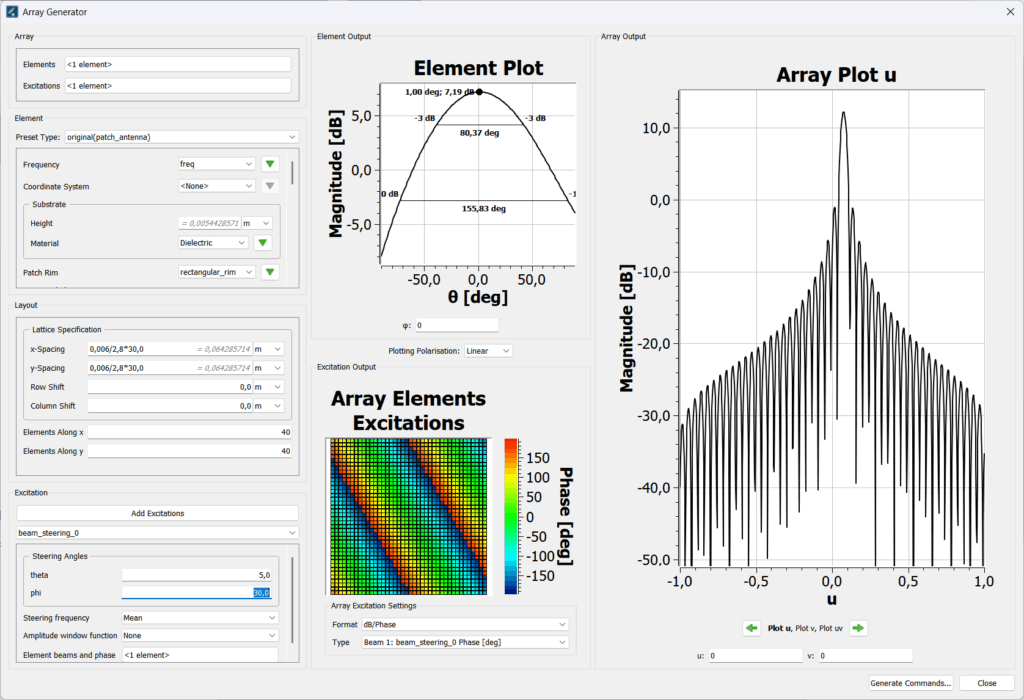The image size is (1024, 700).
Task: Click the Phase colorbar beside the excitations plot
Action: 513,515
